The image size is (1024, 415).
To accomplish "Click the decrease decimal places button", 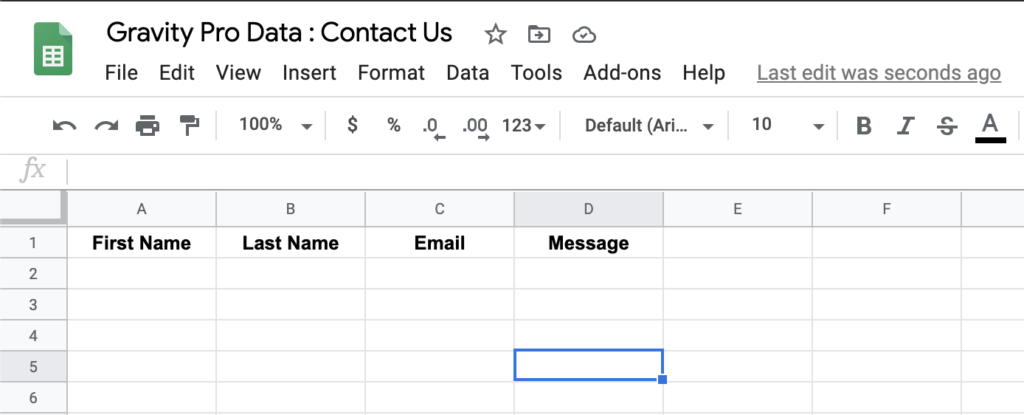I will [432, 126].
